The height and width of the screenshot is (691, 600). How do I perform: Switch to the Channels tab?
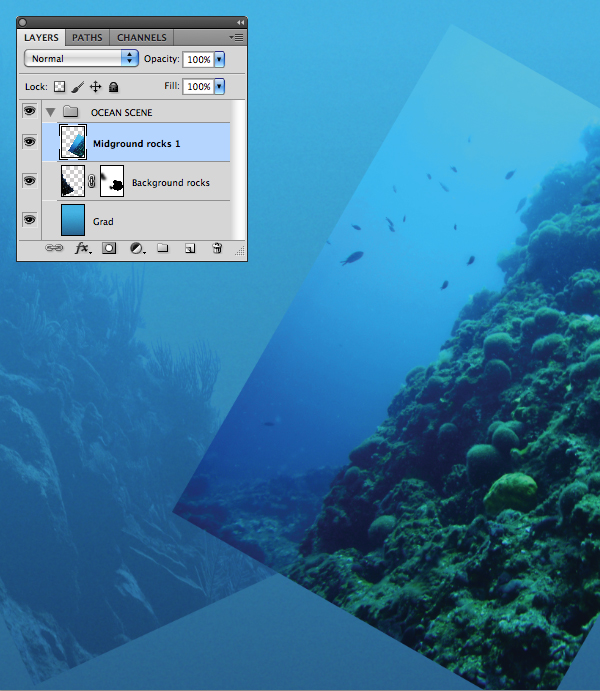click(141, 37)
